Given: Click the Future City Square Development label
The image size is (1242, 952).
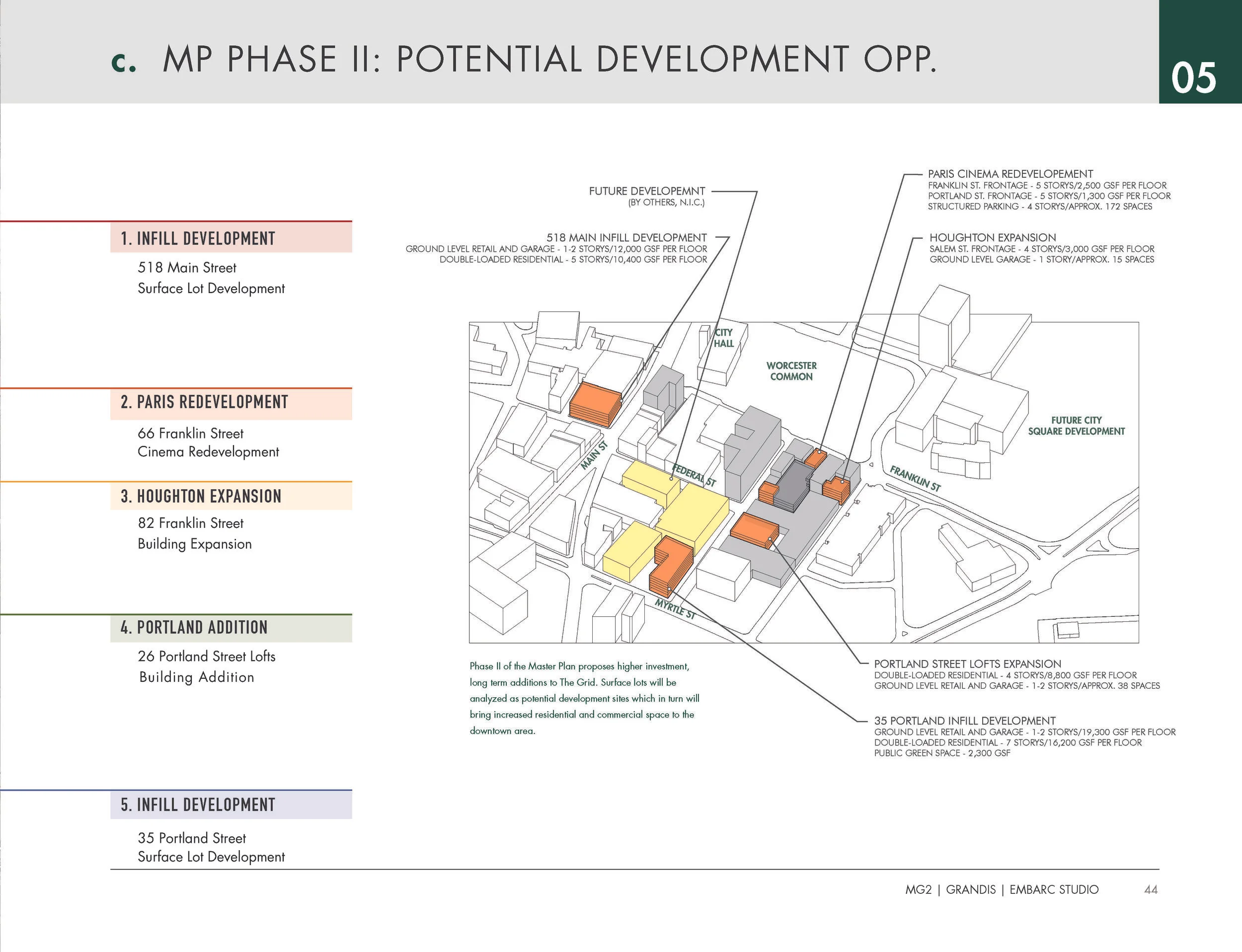Looking at the screenshot, I should click(x=1076, y=426).
